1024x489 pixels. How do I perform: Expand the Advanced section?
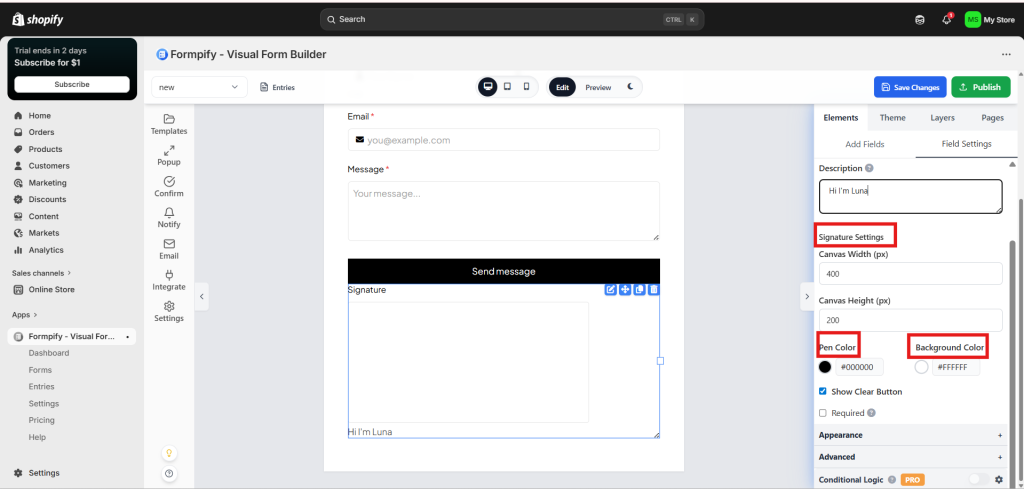coord(910,457)
